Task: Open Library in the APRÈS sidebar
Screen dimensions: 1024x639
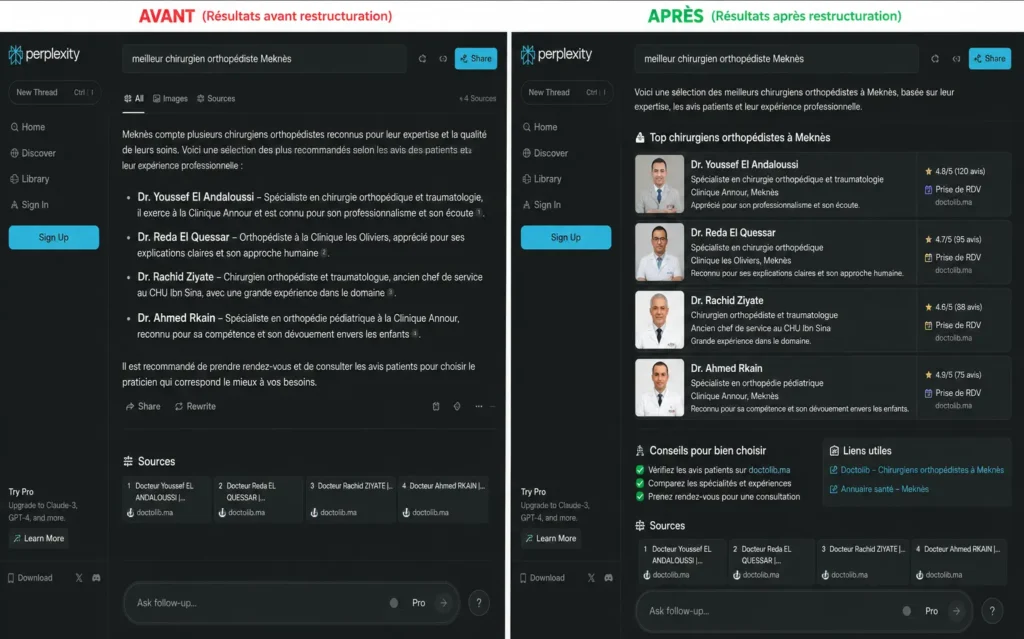Action: (542, 178)
